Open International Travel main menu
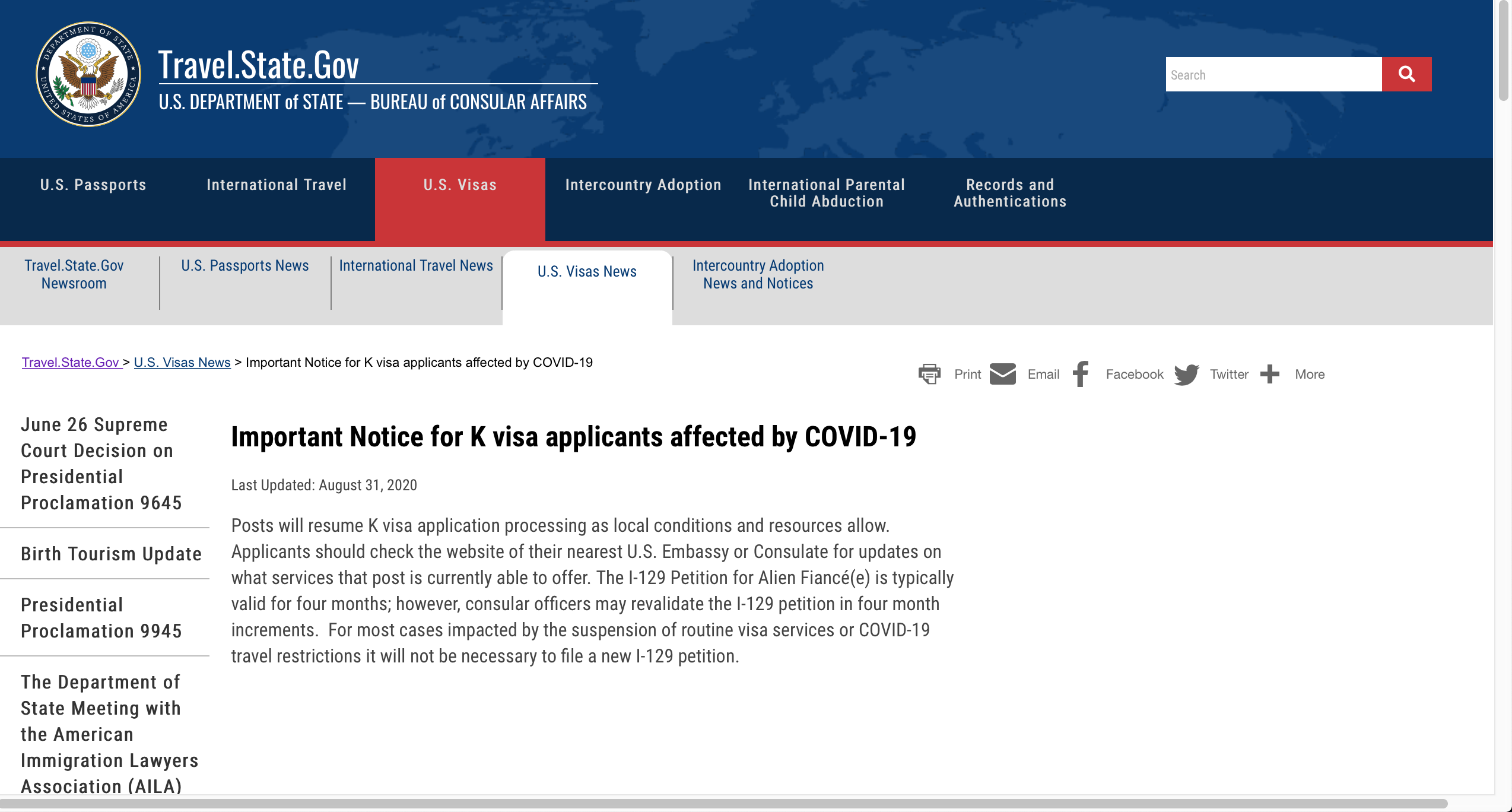The height and width of the screenshot is (812, 1512). tap(277, 185)
